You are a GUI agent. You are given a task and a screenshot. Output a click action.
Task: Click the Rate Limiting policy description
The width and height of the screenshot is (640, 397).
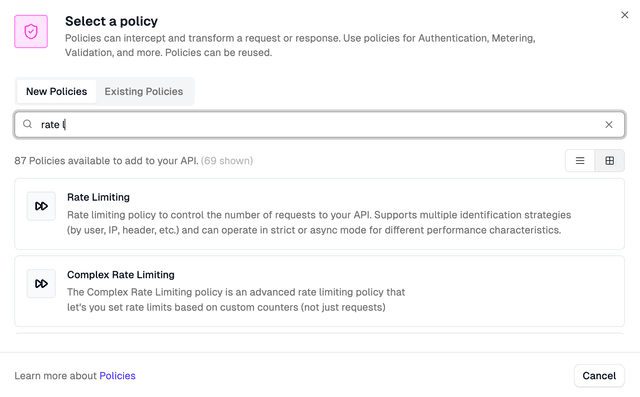pos(319,222)
